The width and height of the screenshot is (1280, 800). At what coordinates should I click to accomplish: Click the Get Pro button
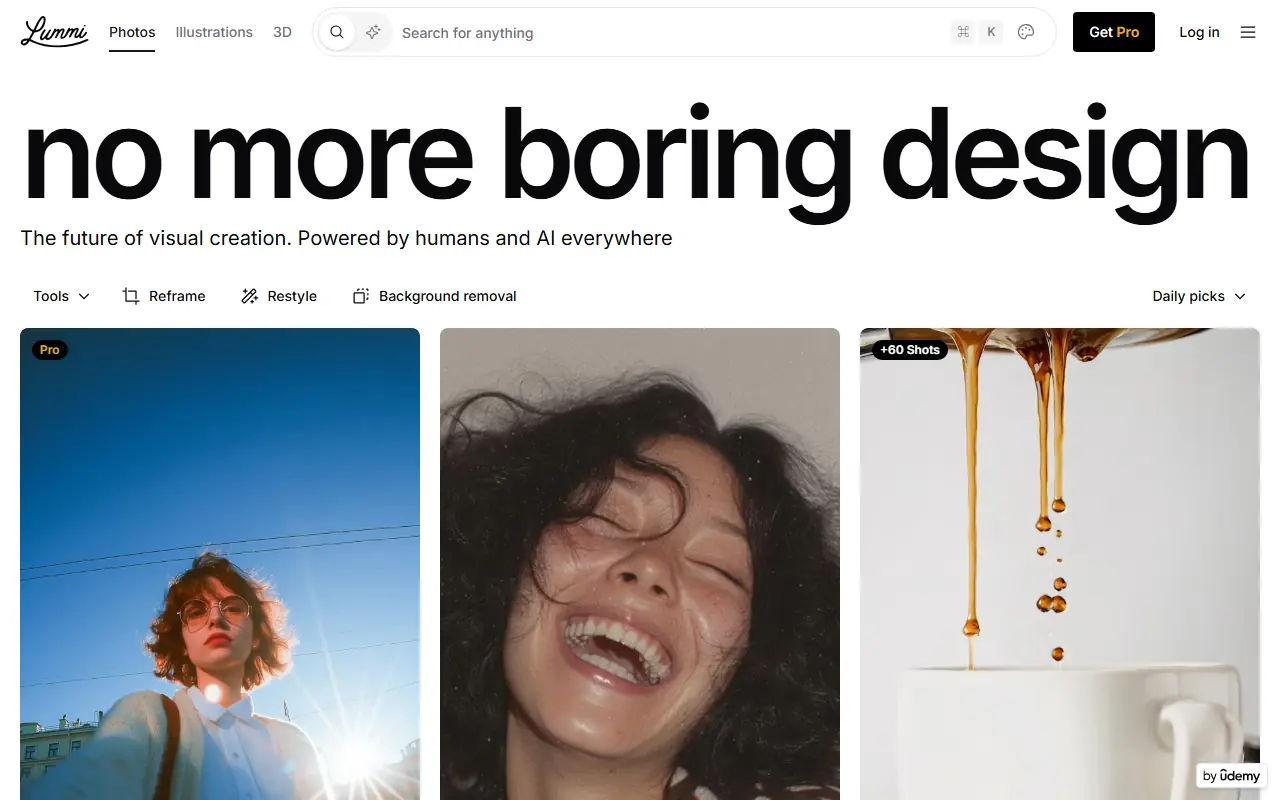[1113, 32]
